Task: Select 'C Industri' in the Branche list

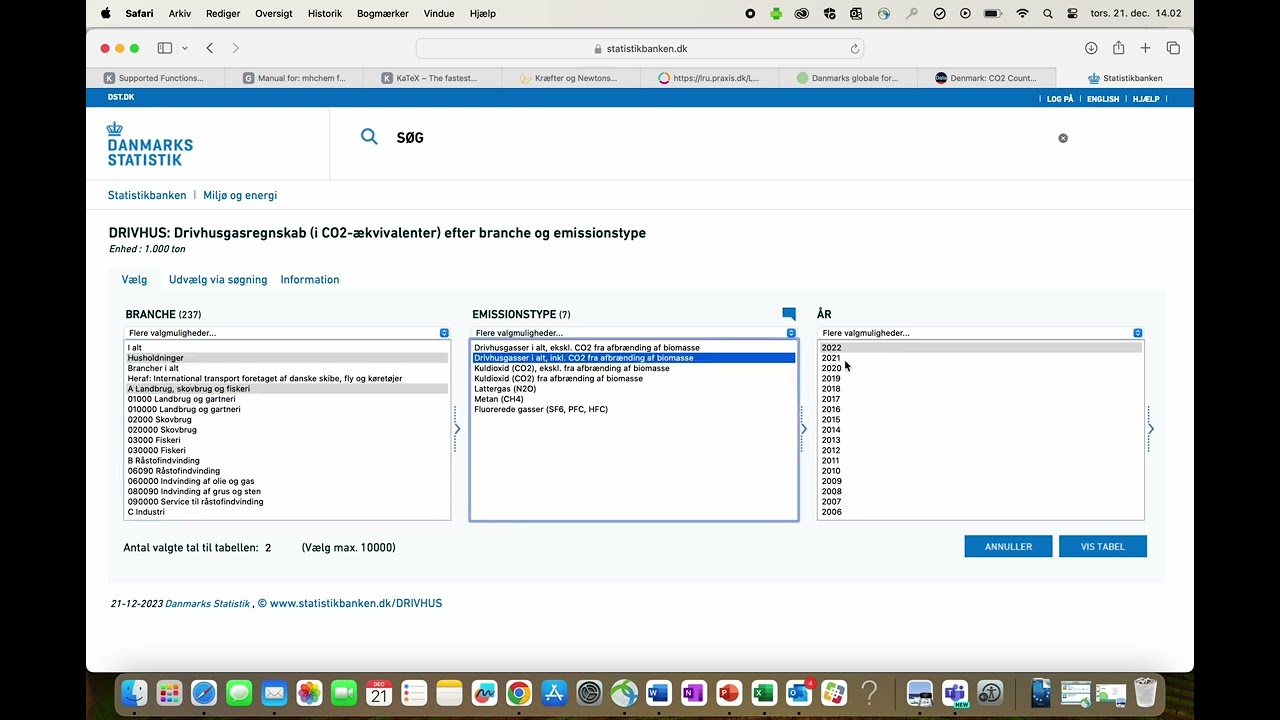Action: click(287, 512)
